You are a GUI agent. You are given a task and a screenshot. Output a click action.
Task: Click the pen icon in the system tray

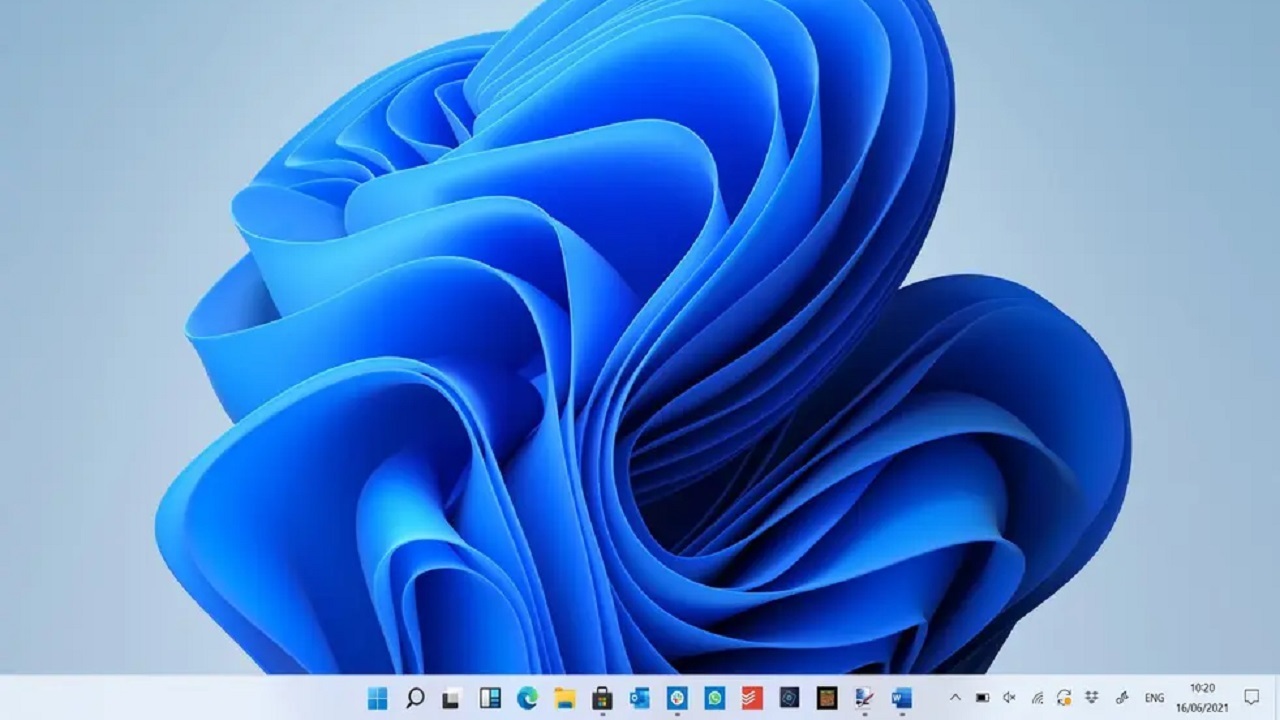click(1122, 698)
